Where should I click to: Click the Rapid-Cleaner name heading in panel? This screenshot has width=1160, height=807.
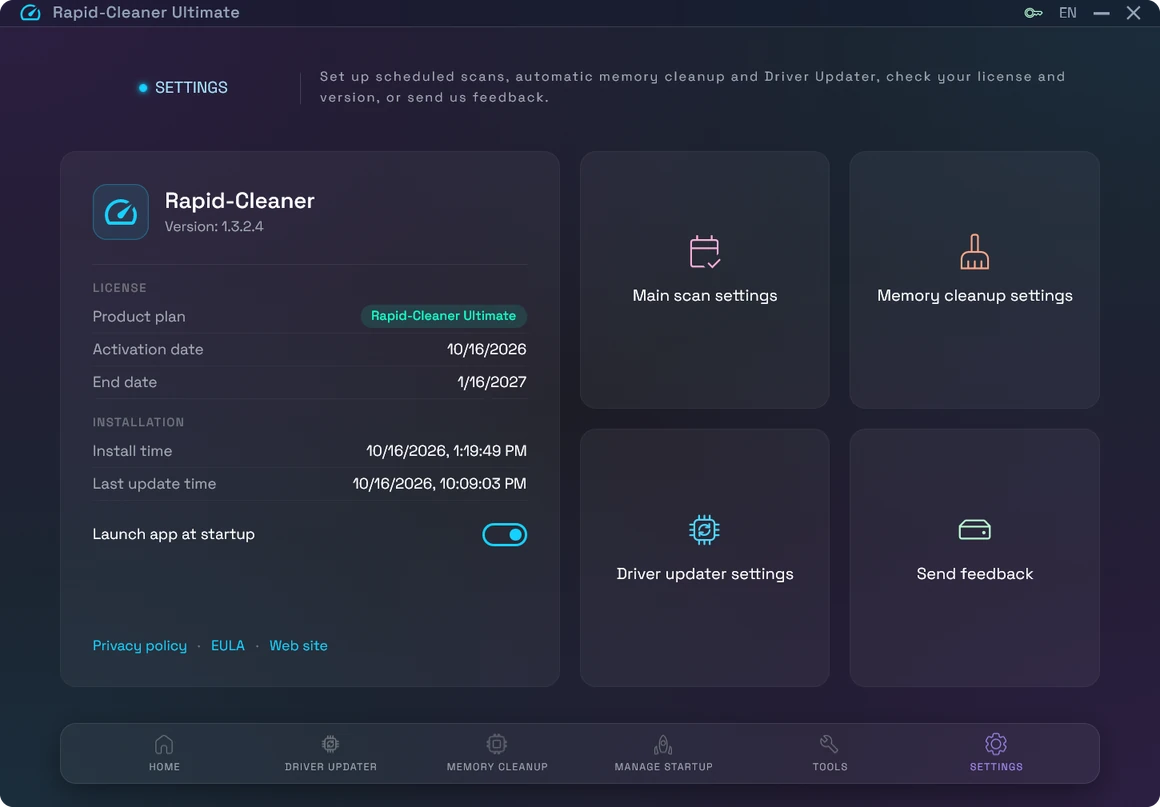(x=240, y=200)
